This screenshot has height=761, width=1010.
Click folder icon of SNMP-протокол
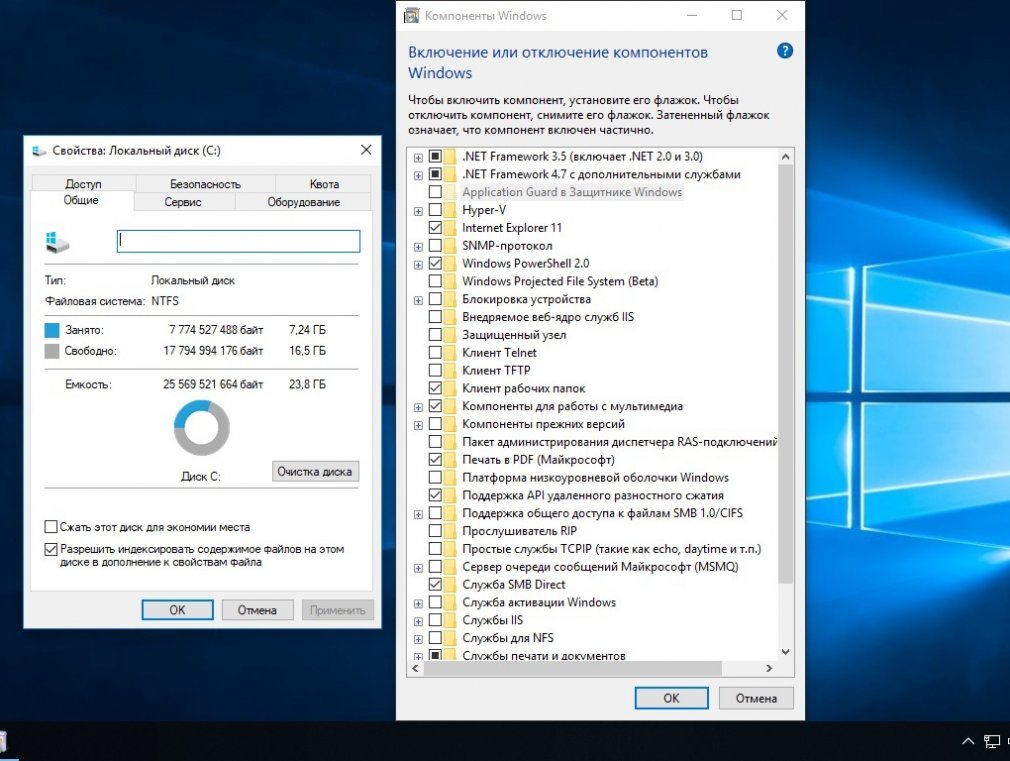pyautogui.click(x=450, y=246)
